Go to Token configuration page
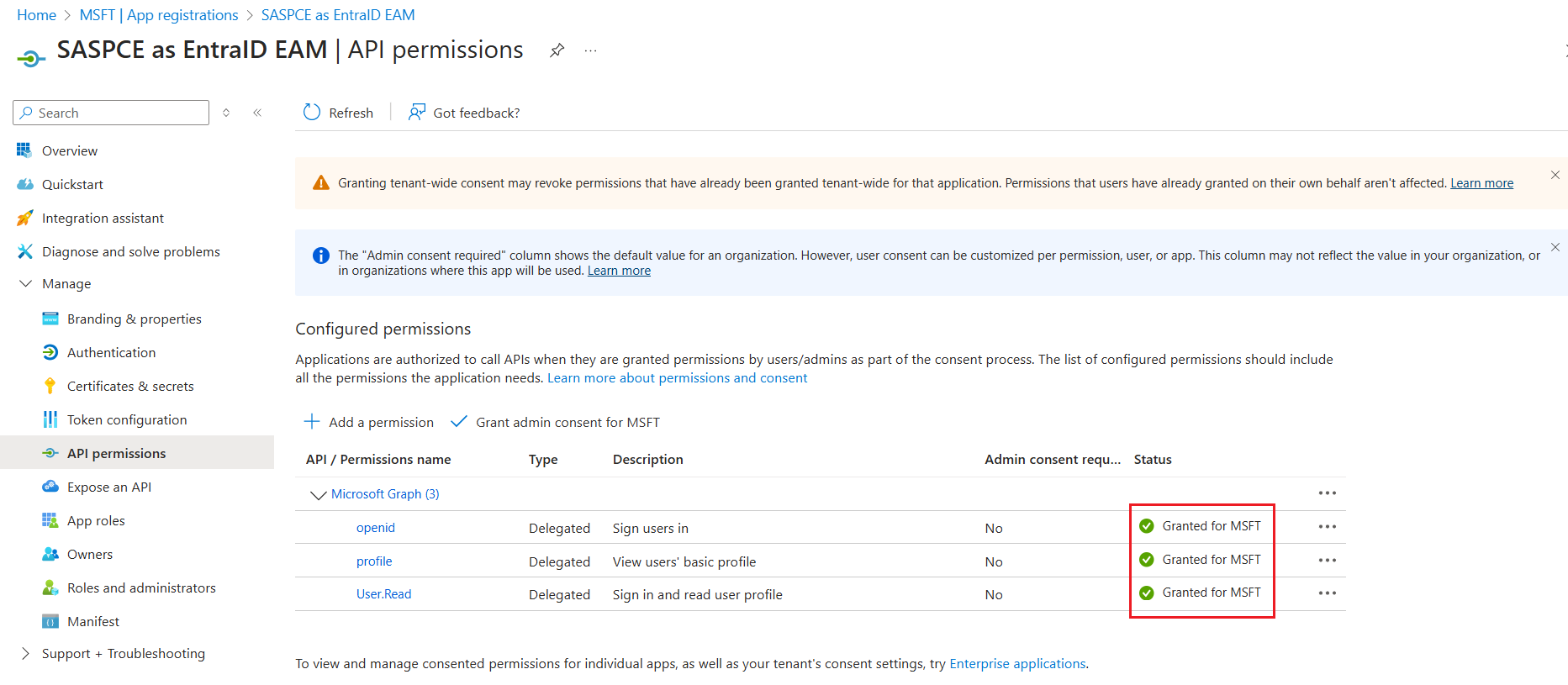The width and height of the screenshot is (1568, 685). click(x=127, y=420)
